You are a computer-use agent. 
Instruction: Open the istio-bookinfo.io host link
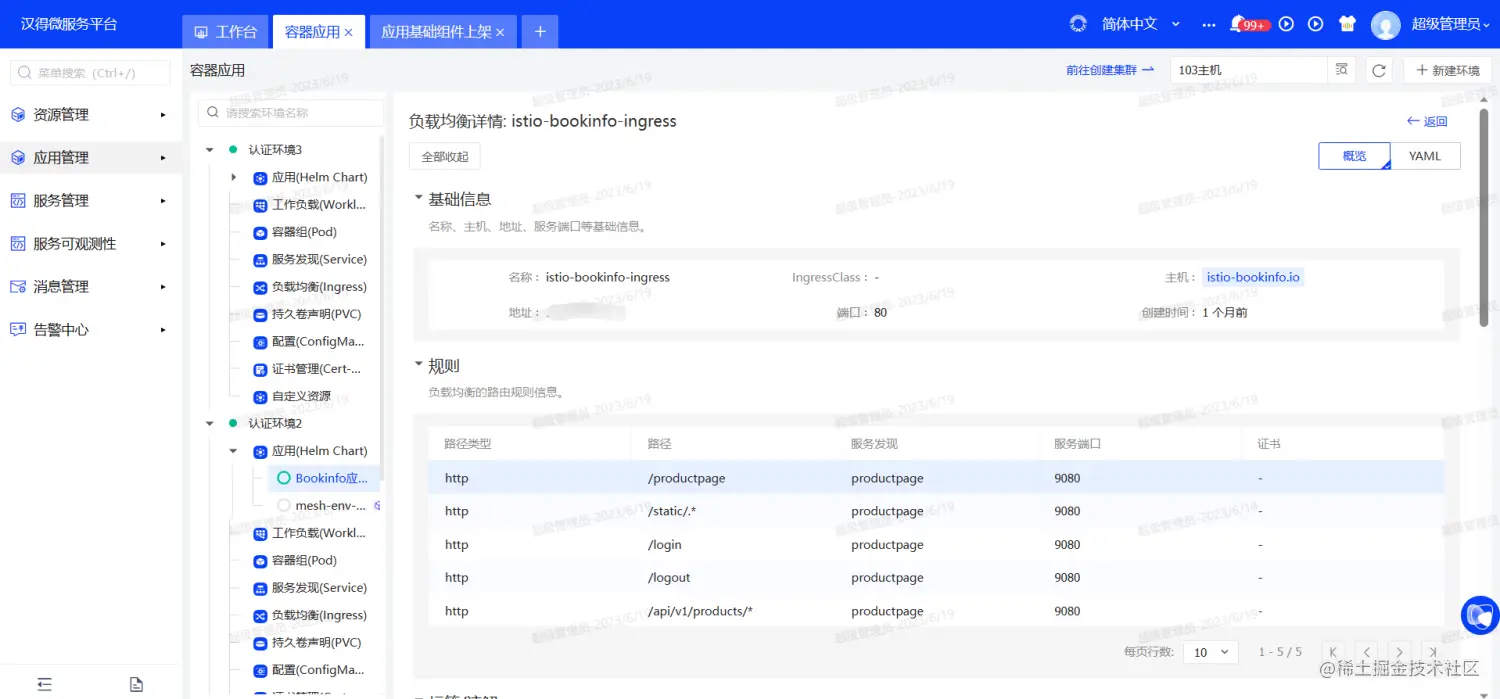pyautogui.click(x=1253, y=277)
